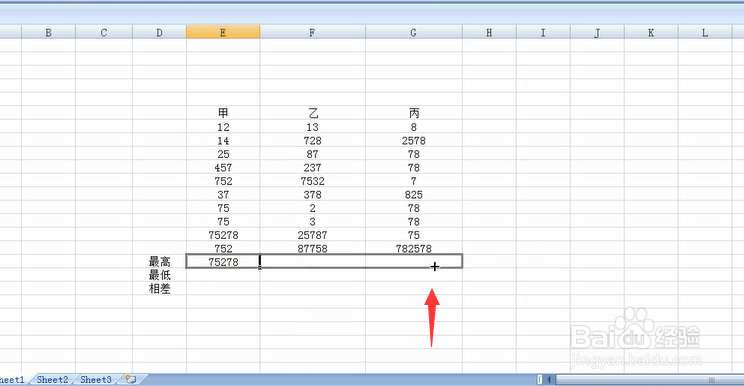The width and height of the screenshot is (744, 386).
Task: Select the 丙 header cell
Action: point(414,113)
